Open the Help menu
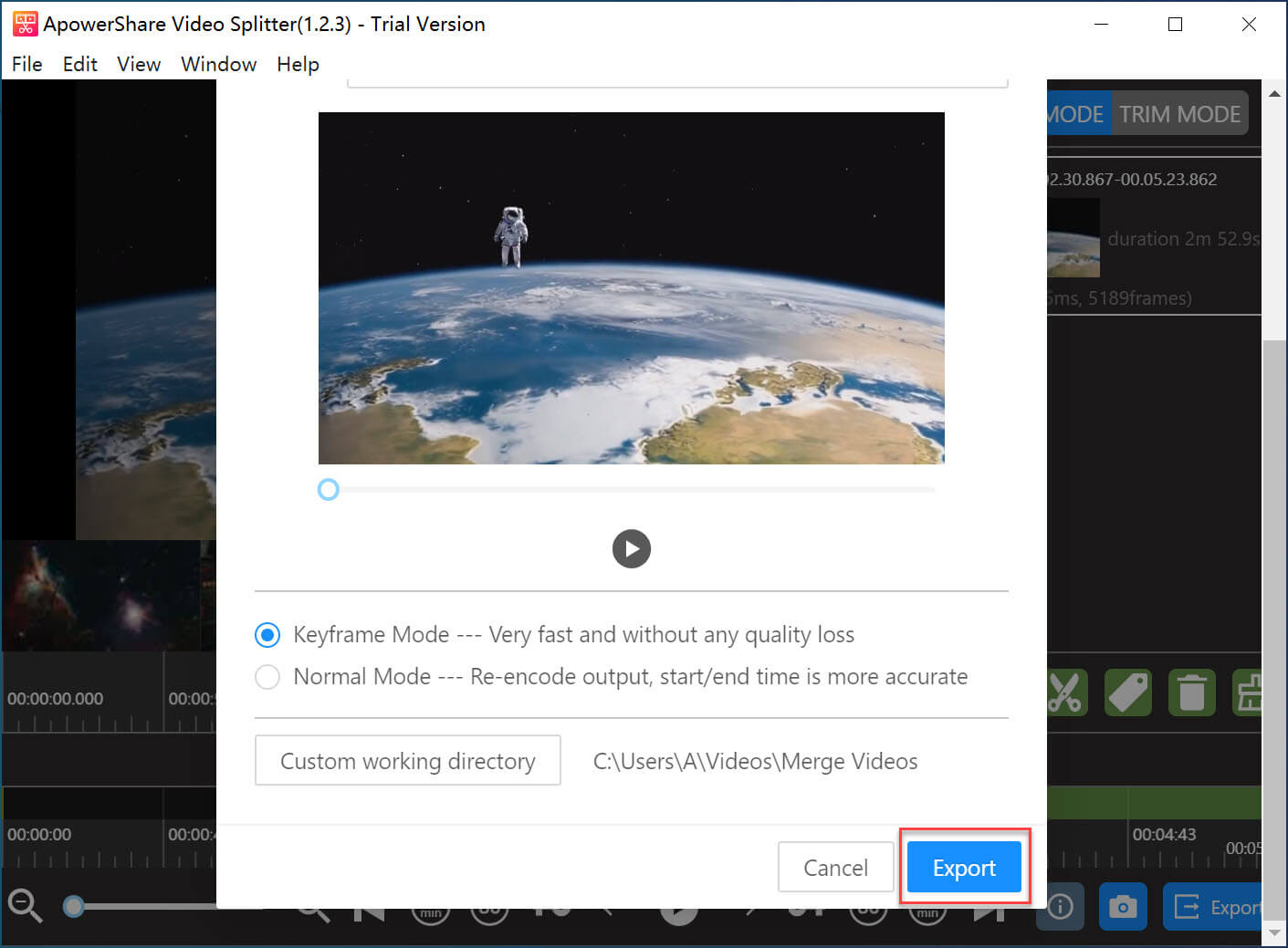 (x=298, y=64)
